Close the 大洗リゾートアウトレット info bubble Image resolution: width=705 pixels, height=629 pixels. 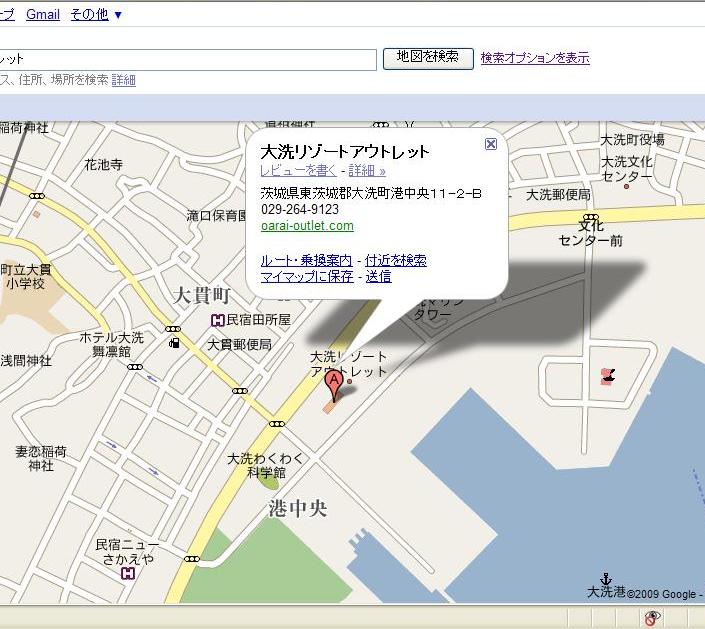[491, 144]
